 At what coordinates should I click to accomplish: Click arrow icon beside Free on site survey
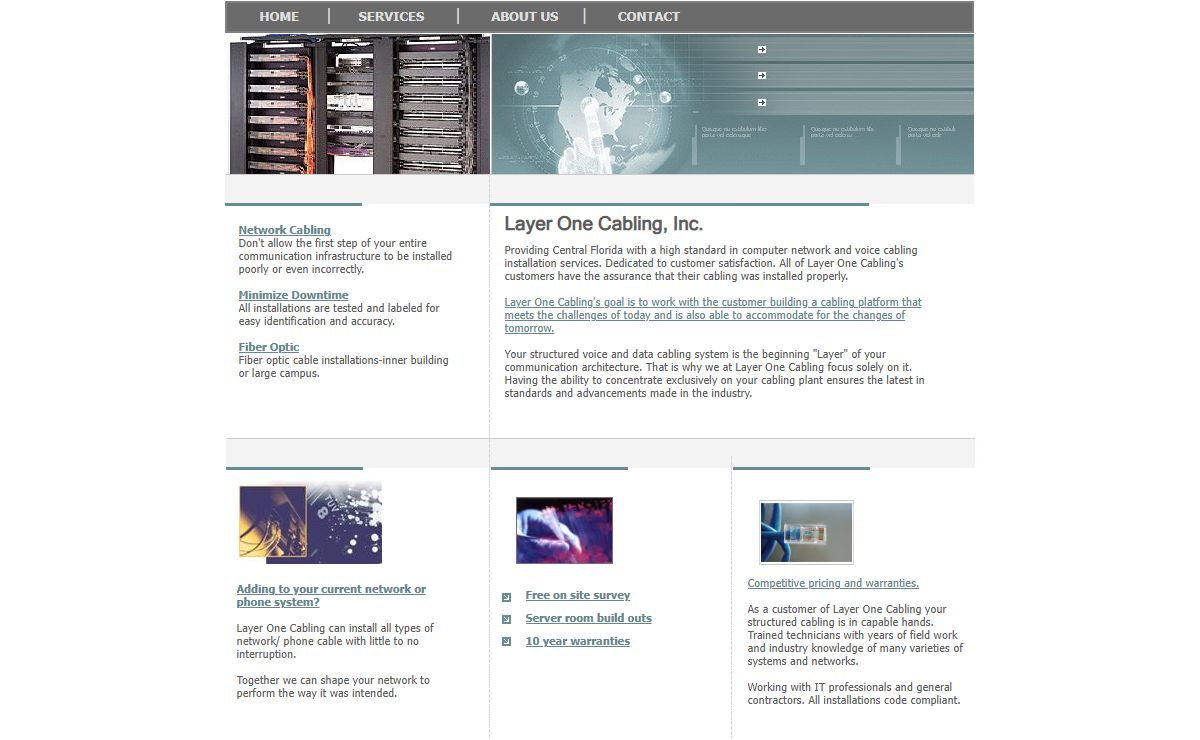click(507, 597)
